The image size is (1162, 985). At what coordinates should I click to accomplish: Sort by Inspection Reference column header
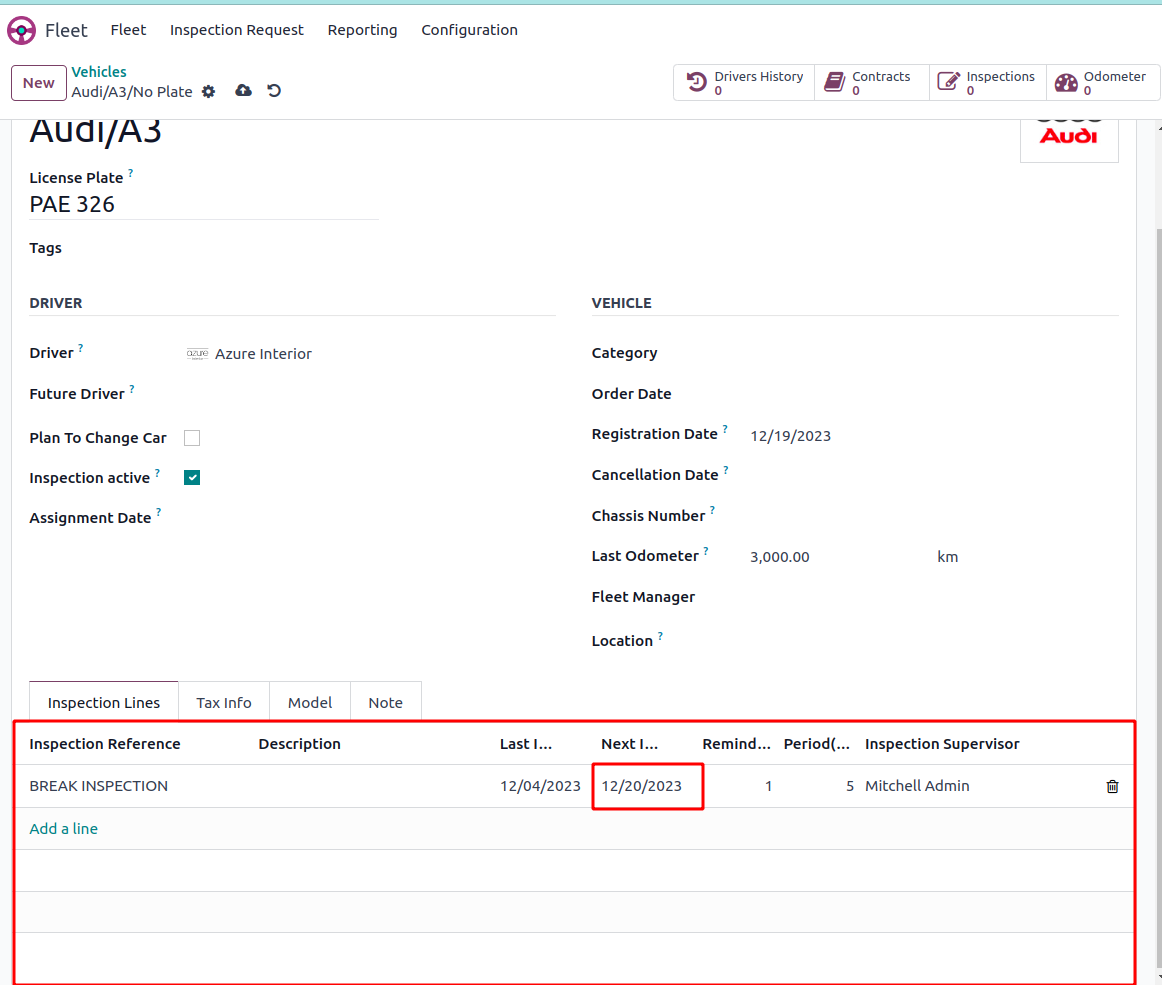tap(104, 744)
